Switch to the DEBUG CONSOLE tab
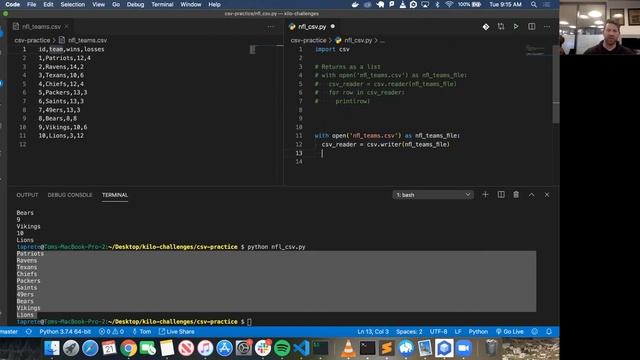 click(x=70, y=195)
